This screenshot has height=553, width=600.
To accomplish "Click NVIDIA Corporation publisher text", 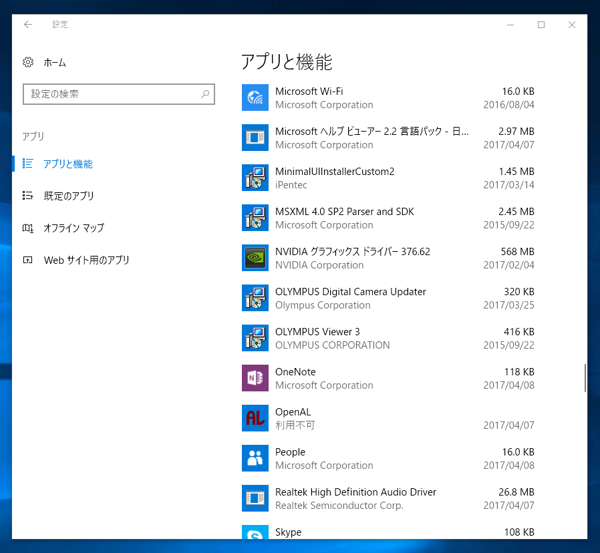I will point(320,265).
